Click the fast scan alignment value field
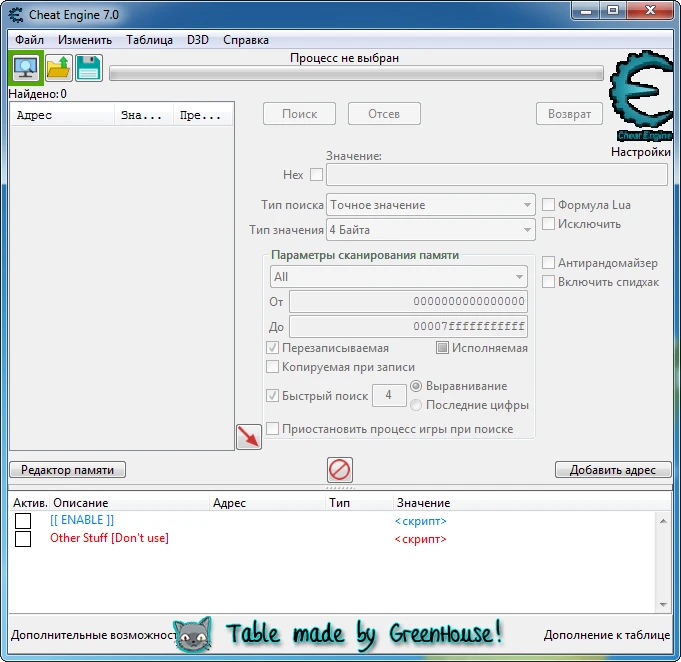Screen dimensions: 681x662 (x=389, y=395)
